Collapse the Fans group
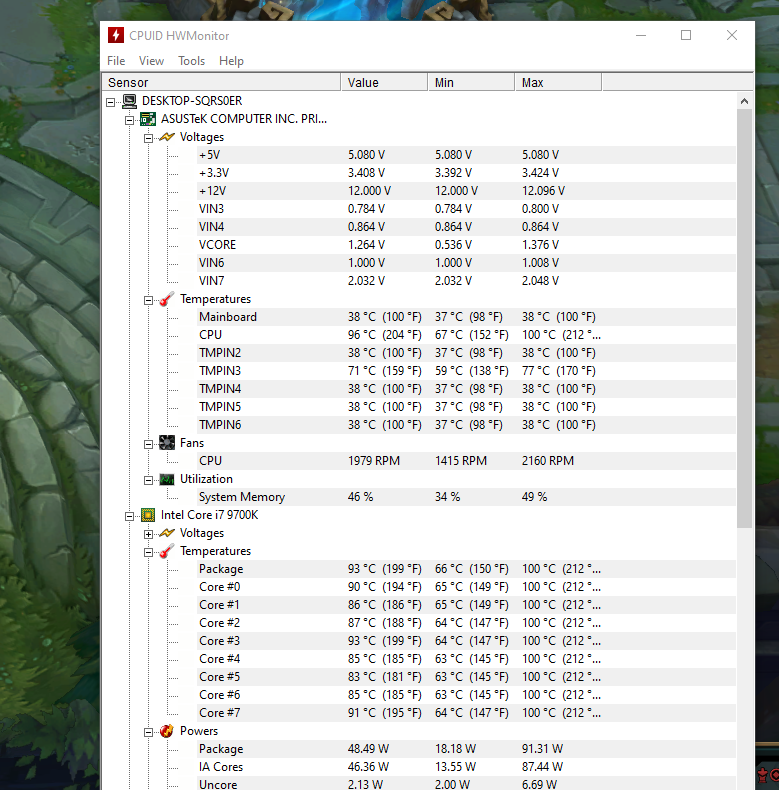The image size is (779, 790). click(148, 444)
